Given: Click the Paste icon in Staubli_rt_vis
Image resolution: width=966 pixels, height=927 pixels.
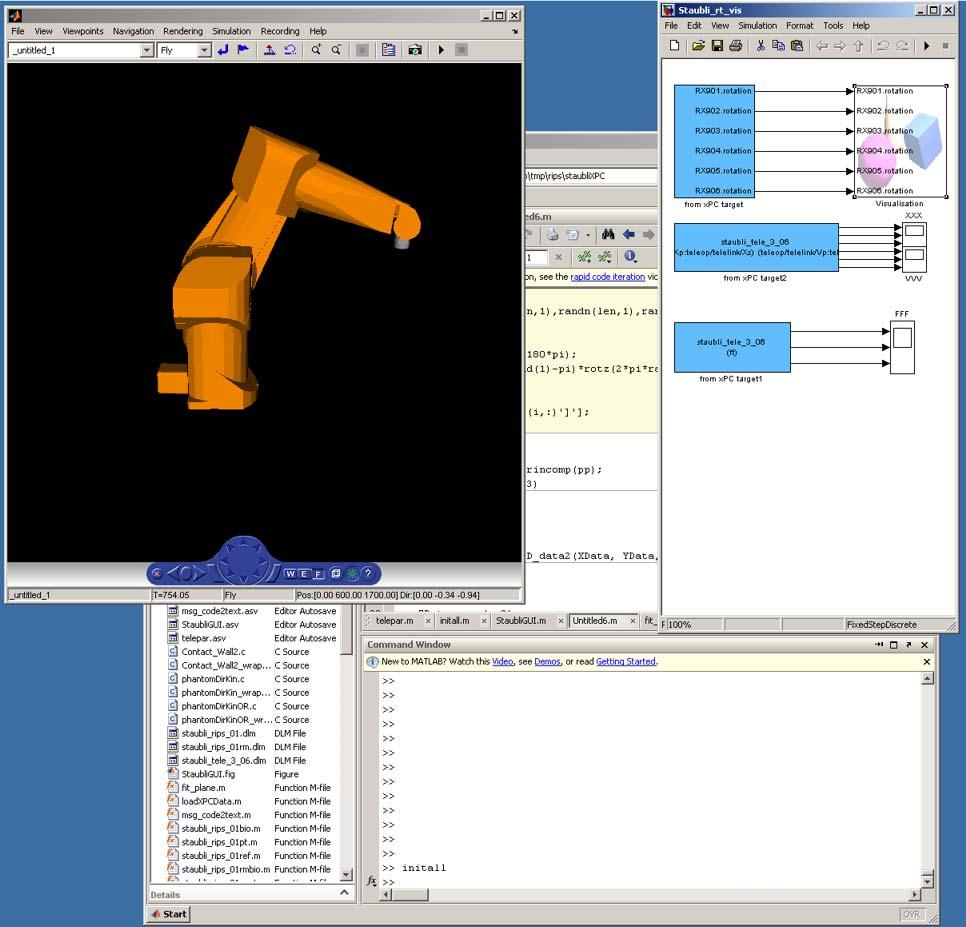Looking at the screenshot, I should click(x=797, y=46).
